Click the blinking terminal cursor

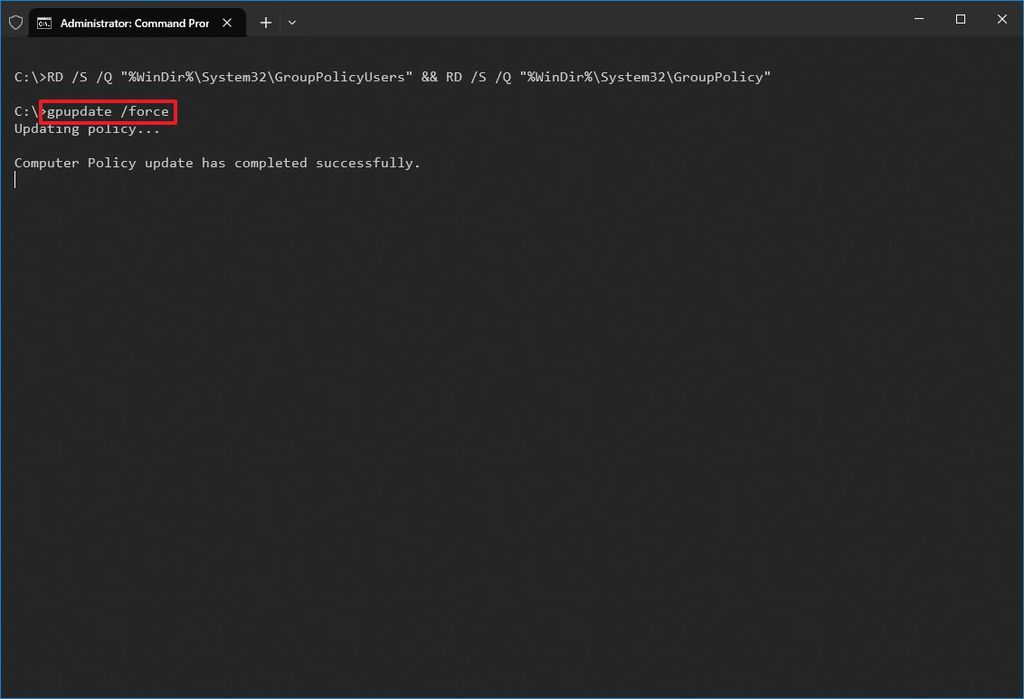tap(15, 179)
